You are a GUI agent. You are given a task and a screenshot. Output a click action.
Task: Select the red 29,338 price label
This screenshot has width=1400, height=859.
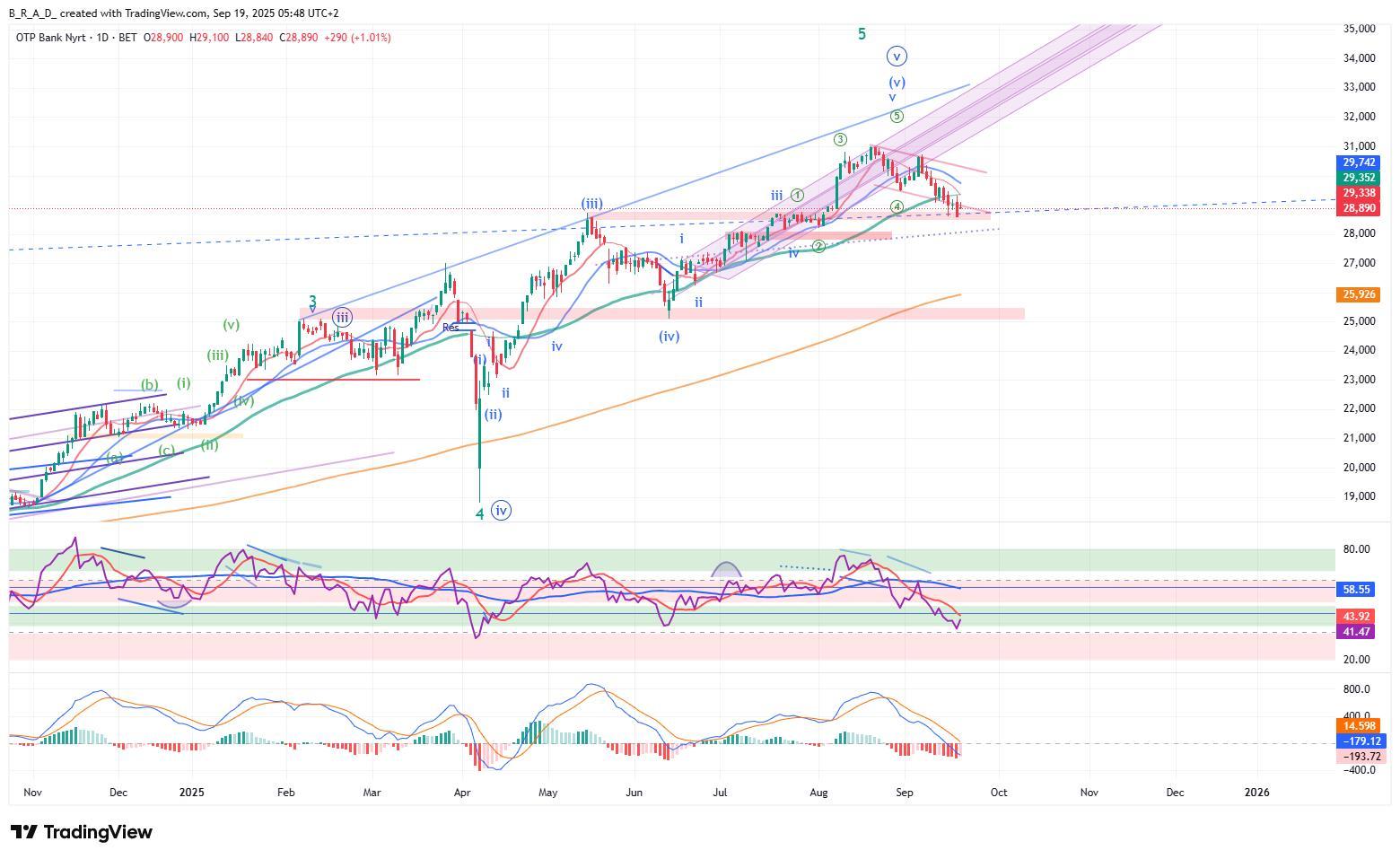coord(1359,193)
